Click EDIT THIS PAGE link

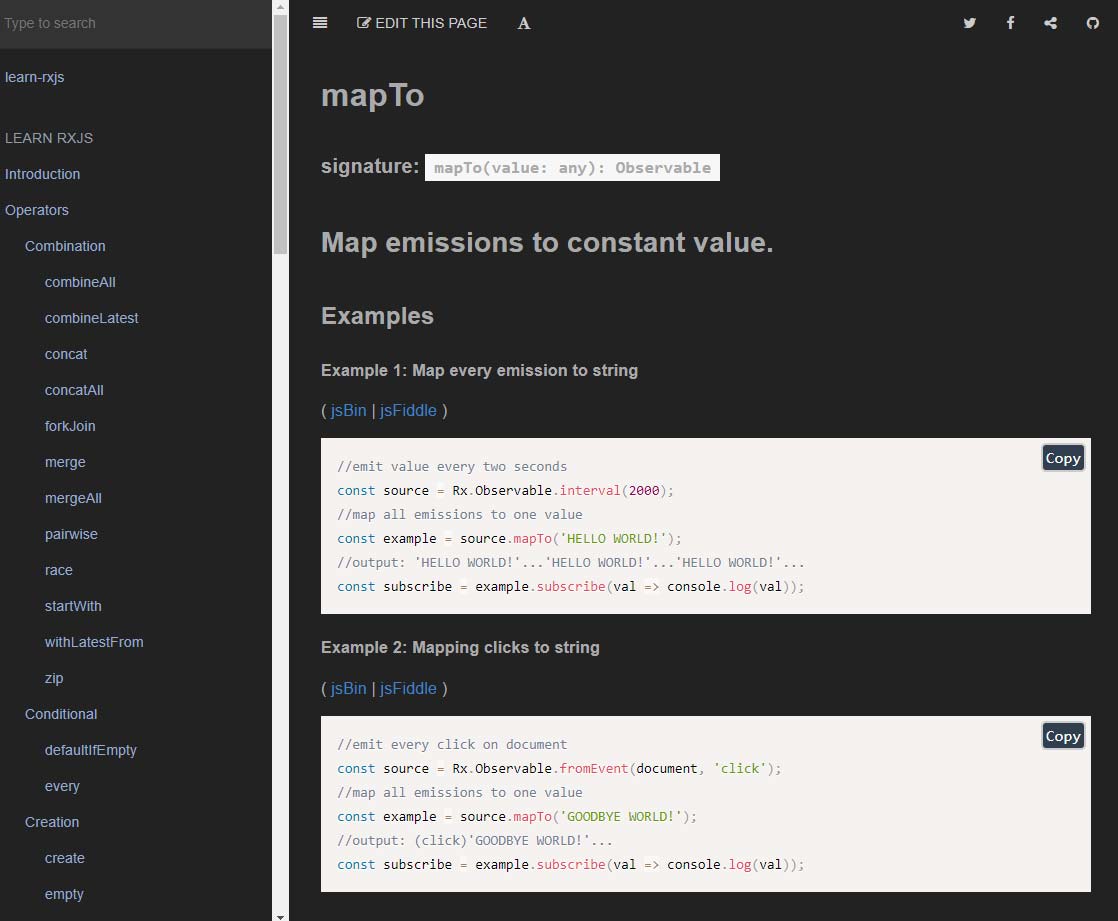tap(421, 23)
